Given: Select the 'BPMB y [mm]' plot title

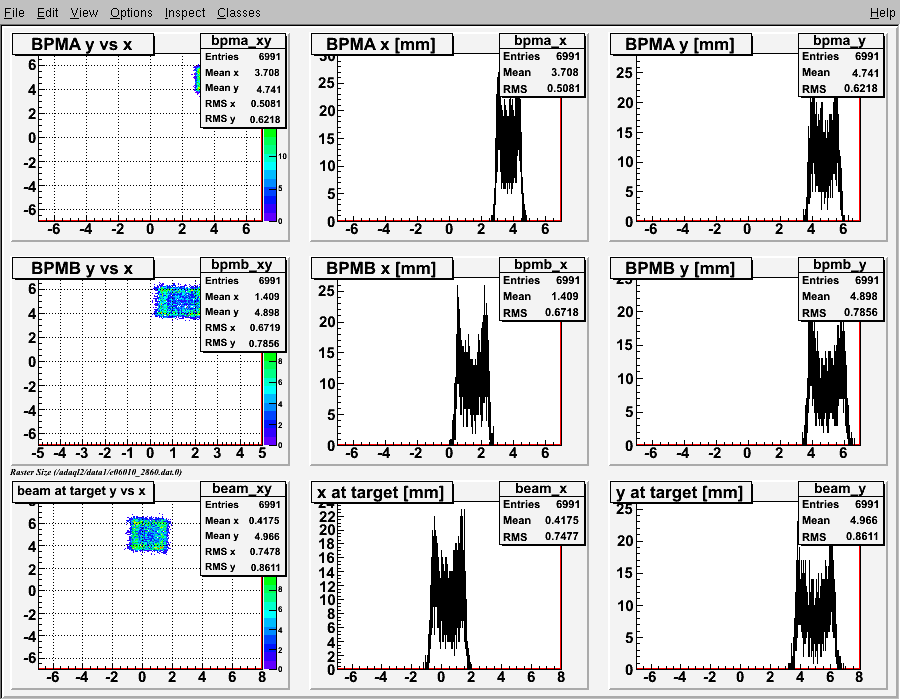Looking at the screenshot, I should click(681, 269).
